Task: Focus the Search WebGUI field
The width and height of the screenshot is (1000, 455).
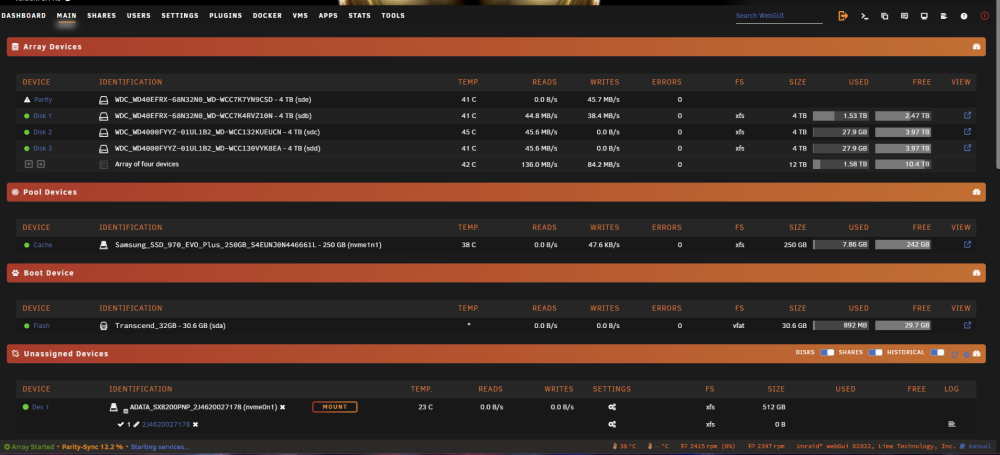Action: 779,16
